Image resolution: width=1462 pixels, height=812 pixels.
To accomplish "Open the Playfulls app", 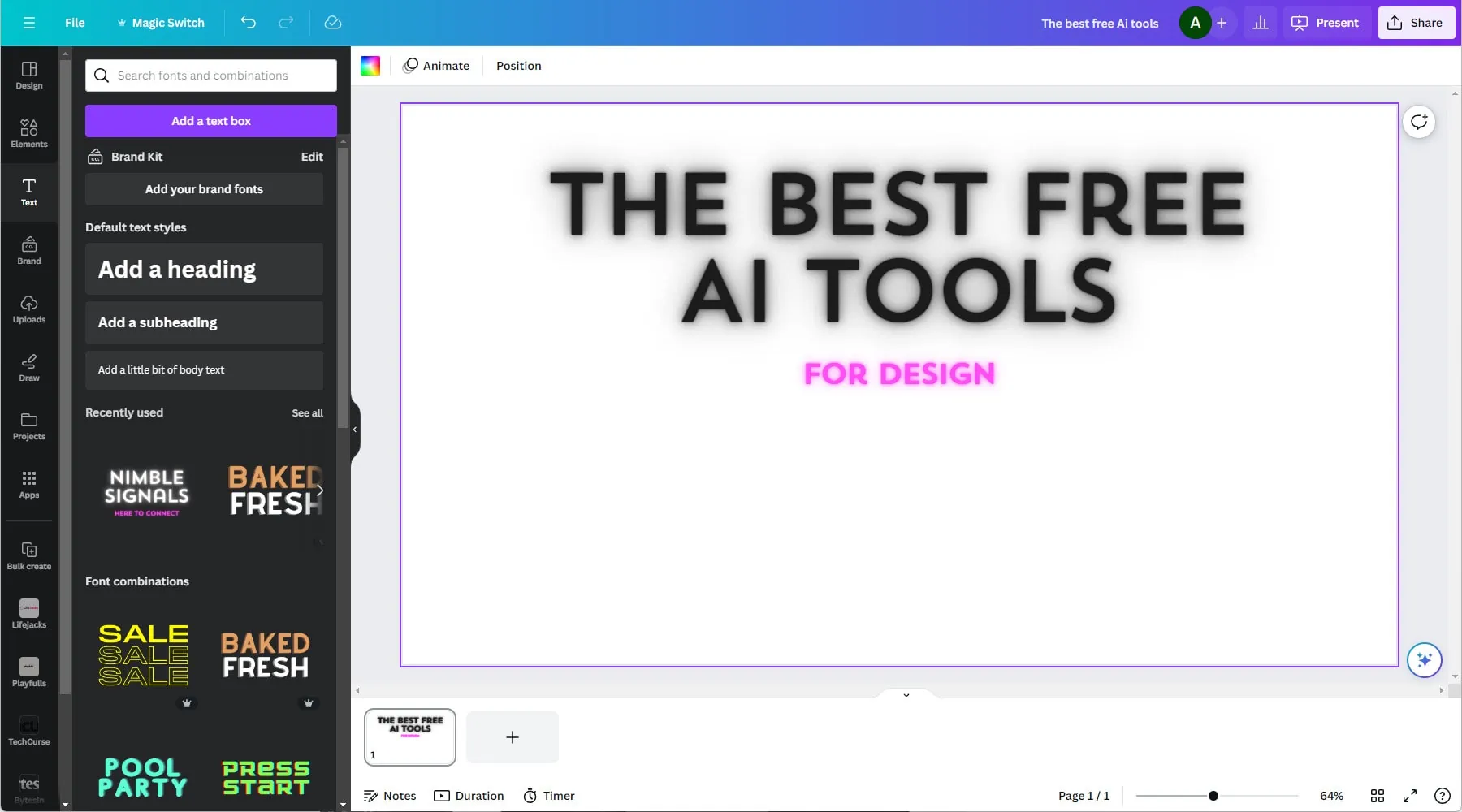I will 29,673.
